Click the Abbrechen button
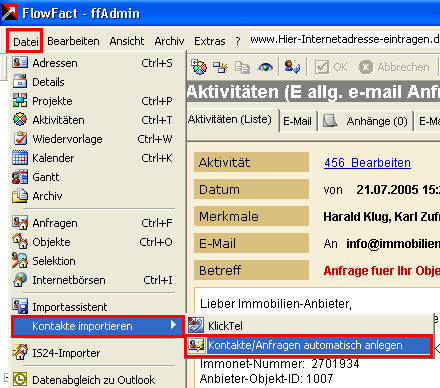 click(394, 67)
